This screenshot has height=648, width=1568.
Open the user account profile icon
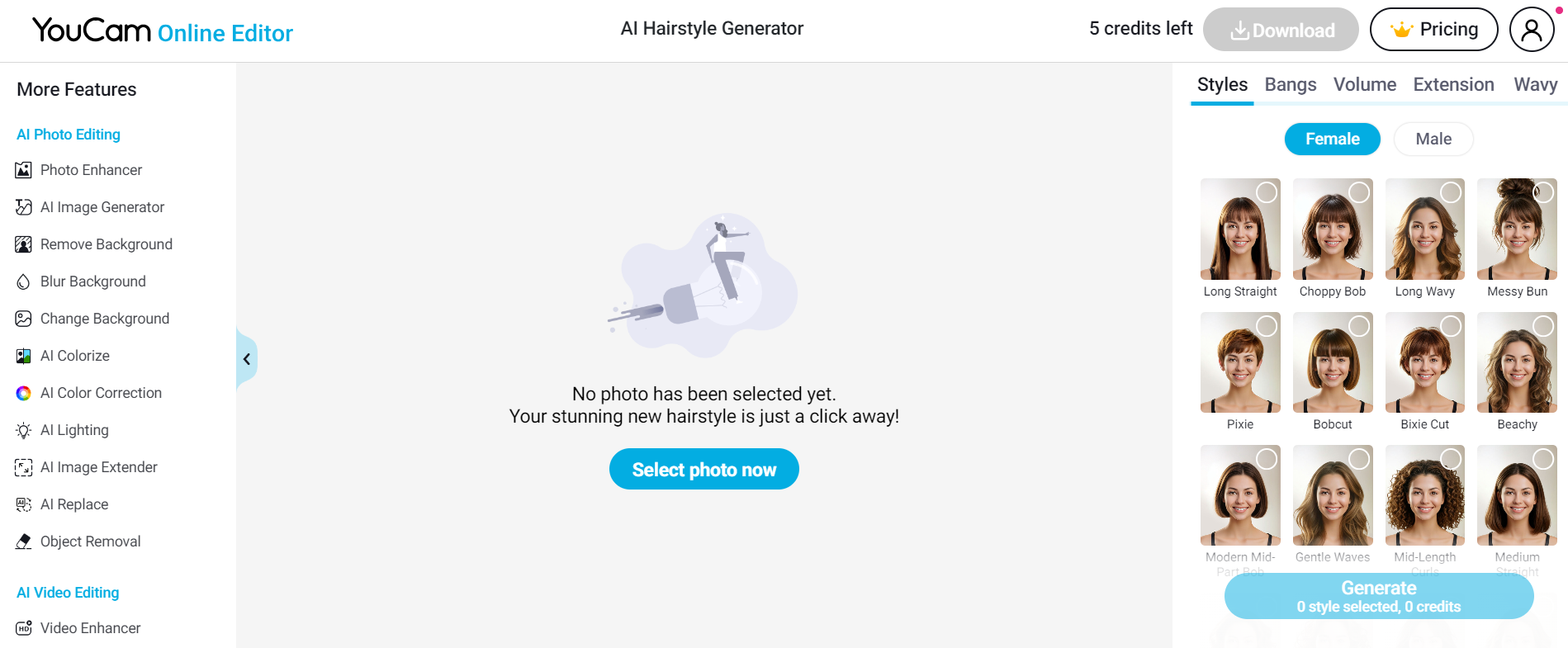(x=1532, y=30)
